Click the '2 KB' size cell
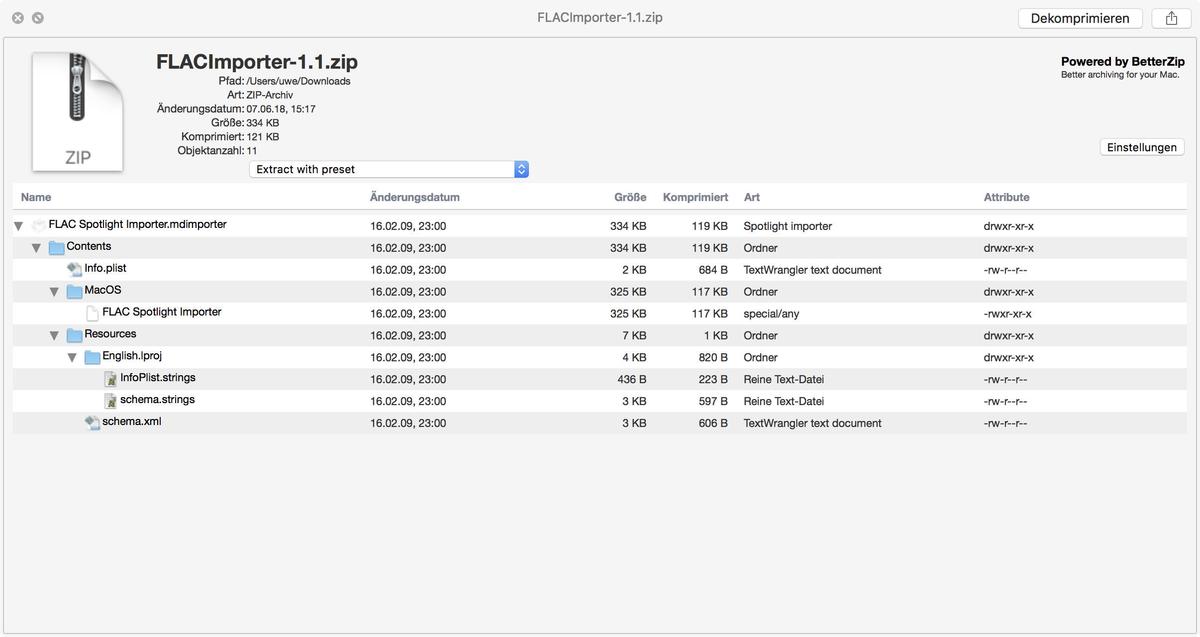1200x637 pixels. (x=634, y=270)
